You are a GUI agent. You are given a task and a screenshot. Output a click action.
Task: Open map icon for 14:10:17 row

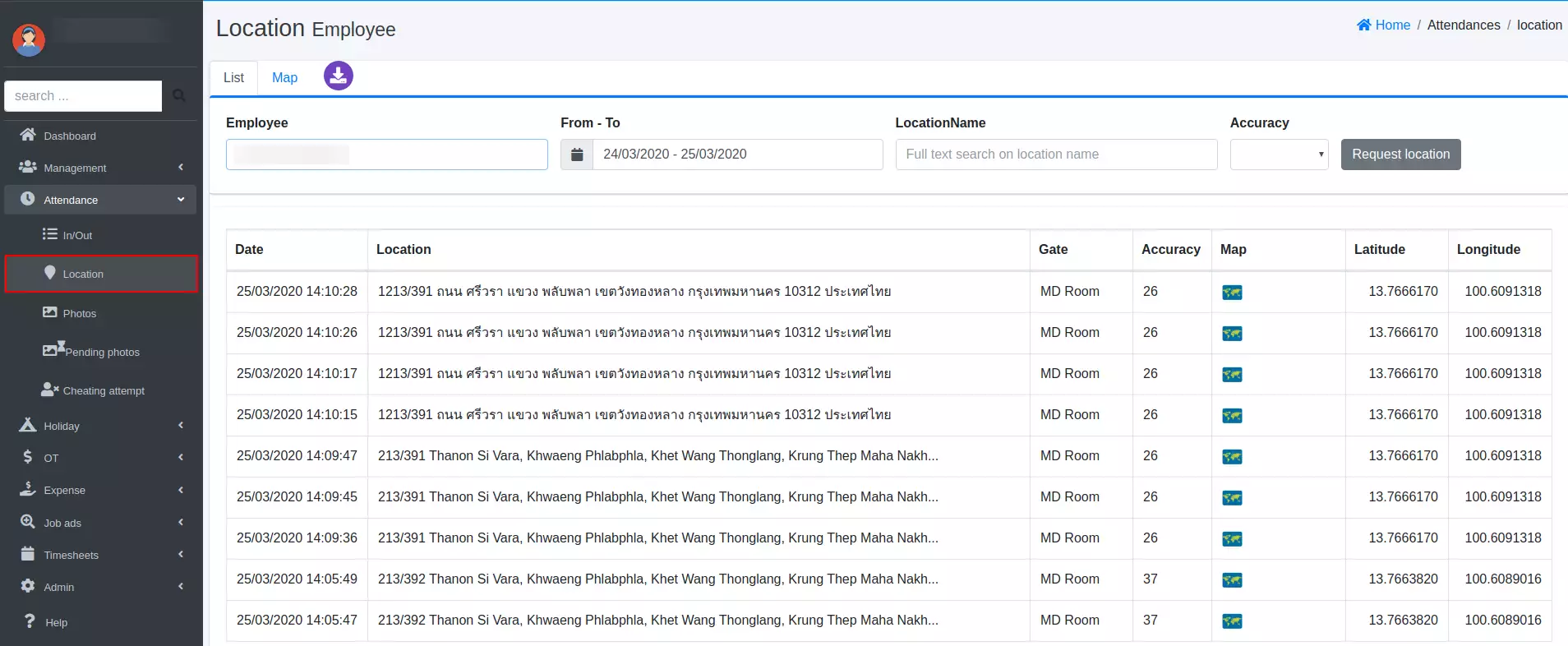[1232, 375]
